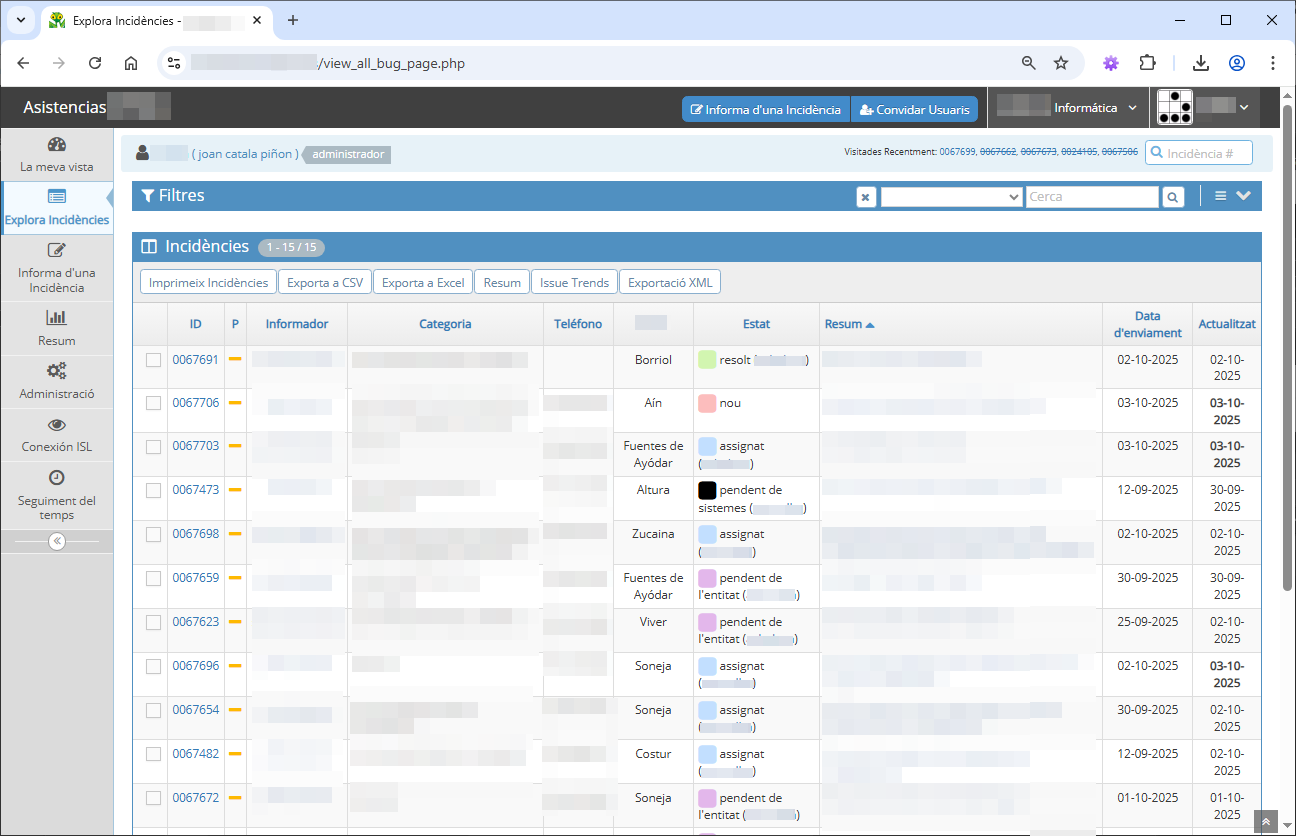Go to Informa d'una Incidència sidebar item
The width and height of the screenshot is (1296, 836).
57,268
